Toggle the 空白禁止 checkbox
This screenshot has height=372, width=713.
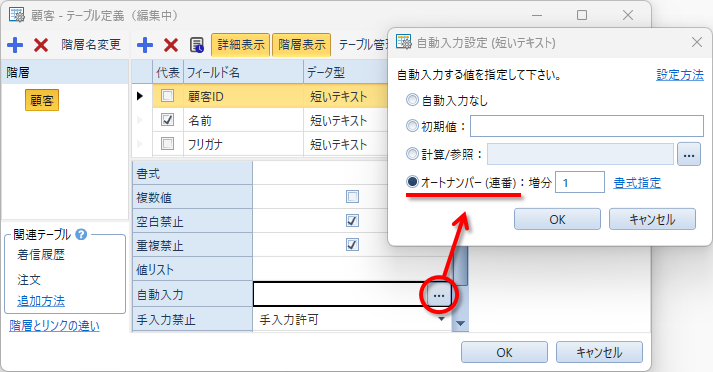click(x=352, y=221)
